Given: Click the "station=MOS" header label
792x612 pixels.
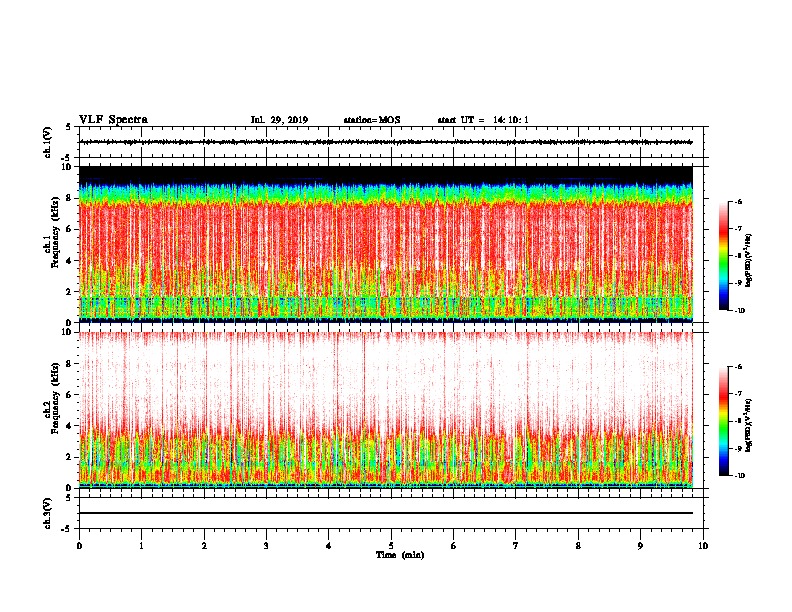Looking at the screenshot, I should point(372,120).
